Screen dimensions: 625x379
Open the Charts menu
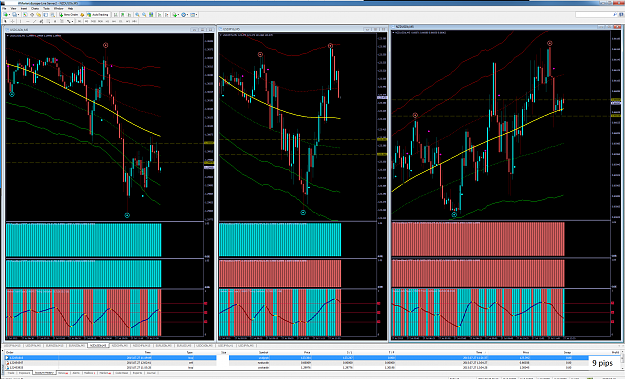(x=35, y=8)
